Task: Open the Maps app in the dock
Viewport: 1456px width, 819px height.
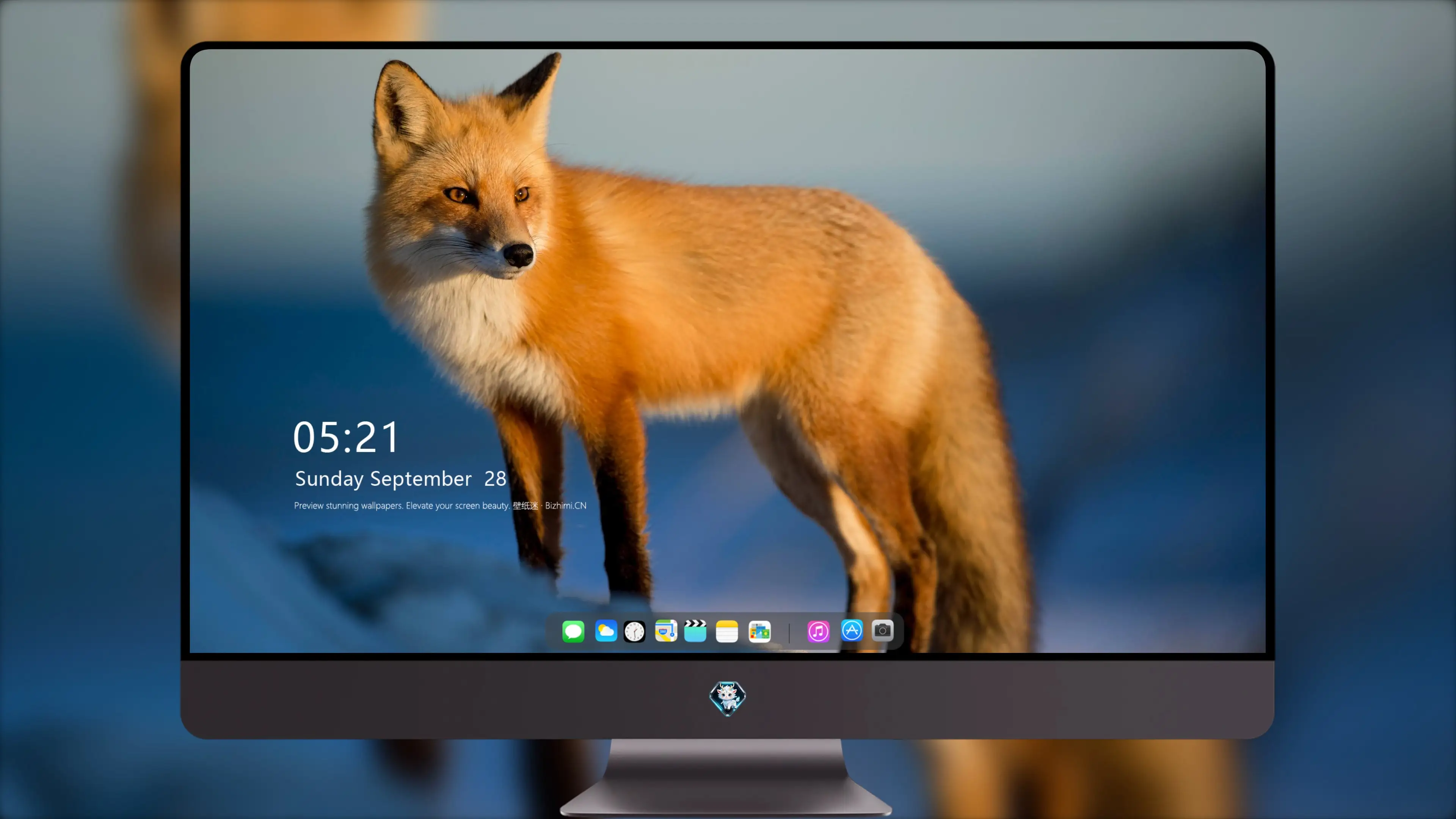Action: click(x=666, y=631)
